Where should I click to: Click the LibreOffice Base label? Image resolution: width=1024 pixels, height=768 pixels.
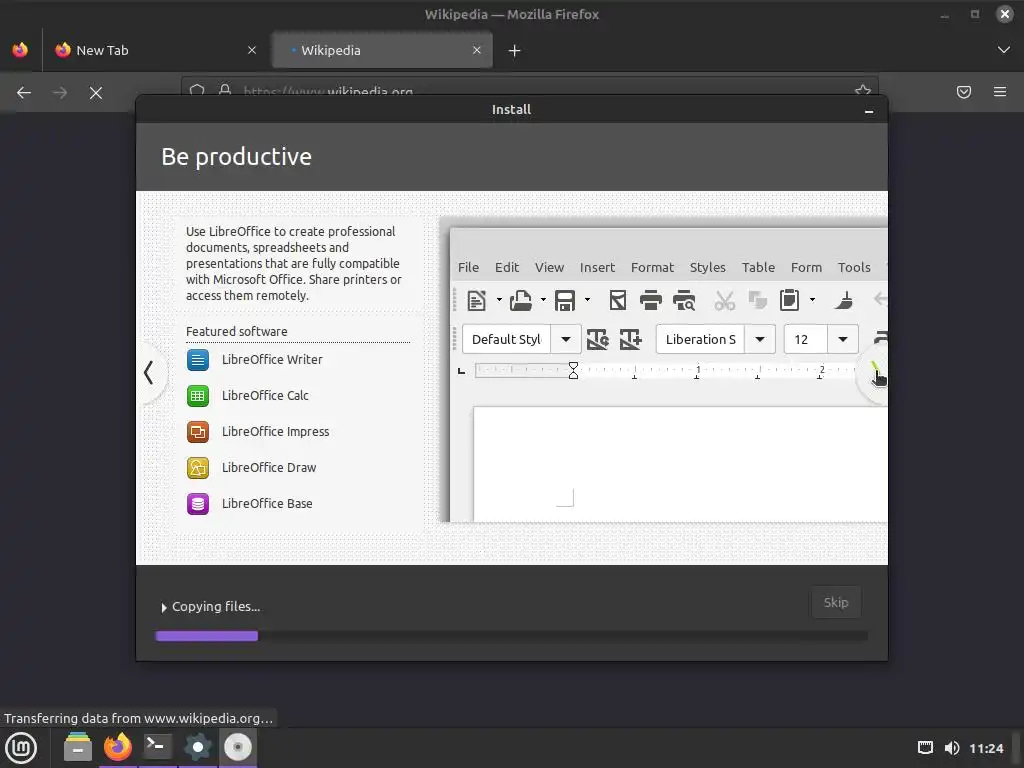pos(267,504)
